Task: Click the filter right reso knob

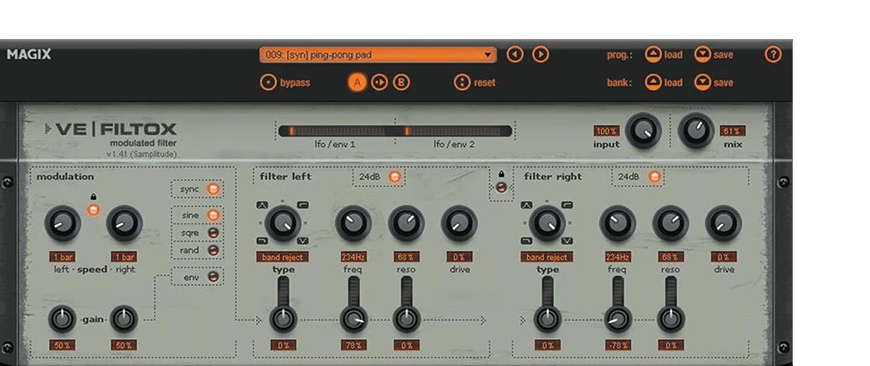Action: click(x=670, y=223)
